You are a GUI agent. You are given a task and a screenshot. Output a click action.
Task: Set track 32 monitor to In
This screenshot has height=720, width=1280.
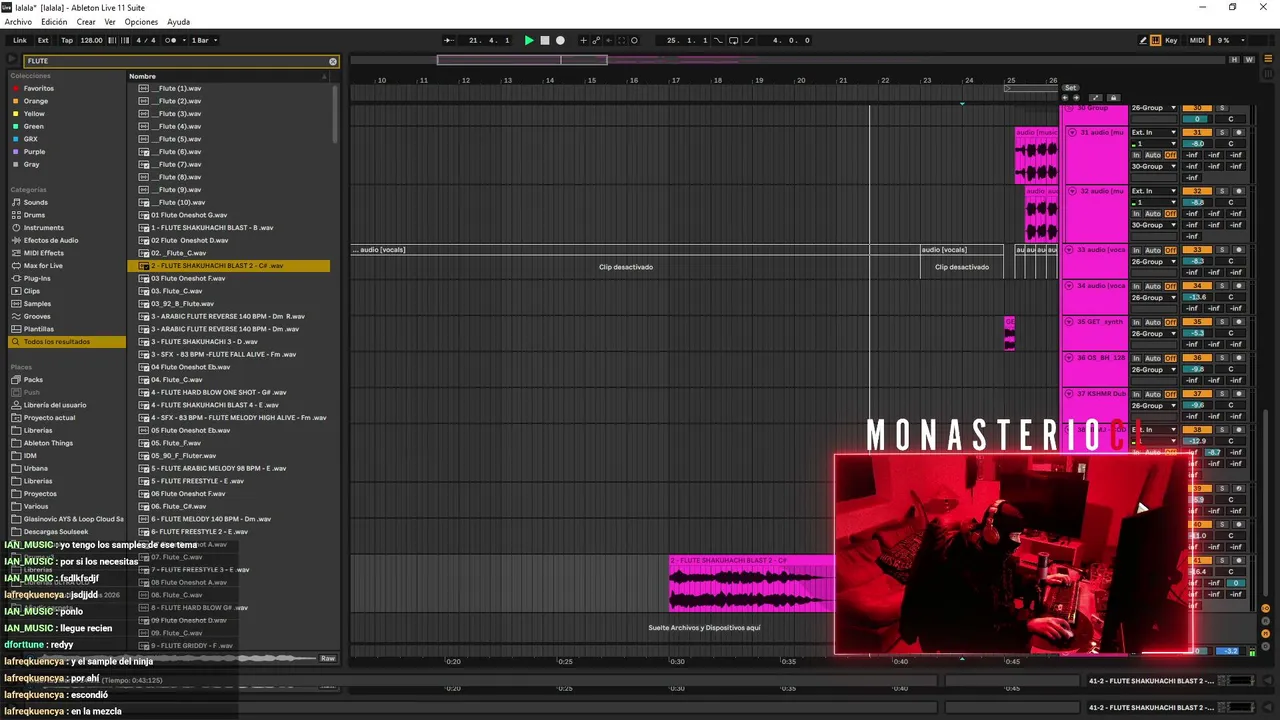[1136, 214]
